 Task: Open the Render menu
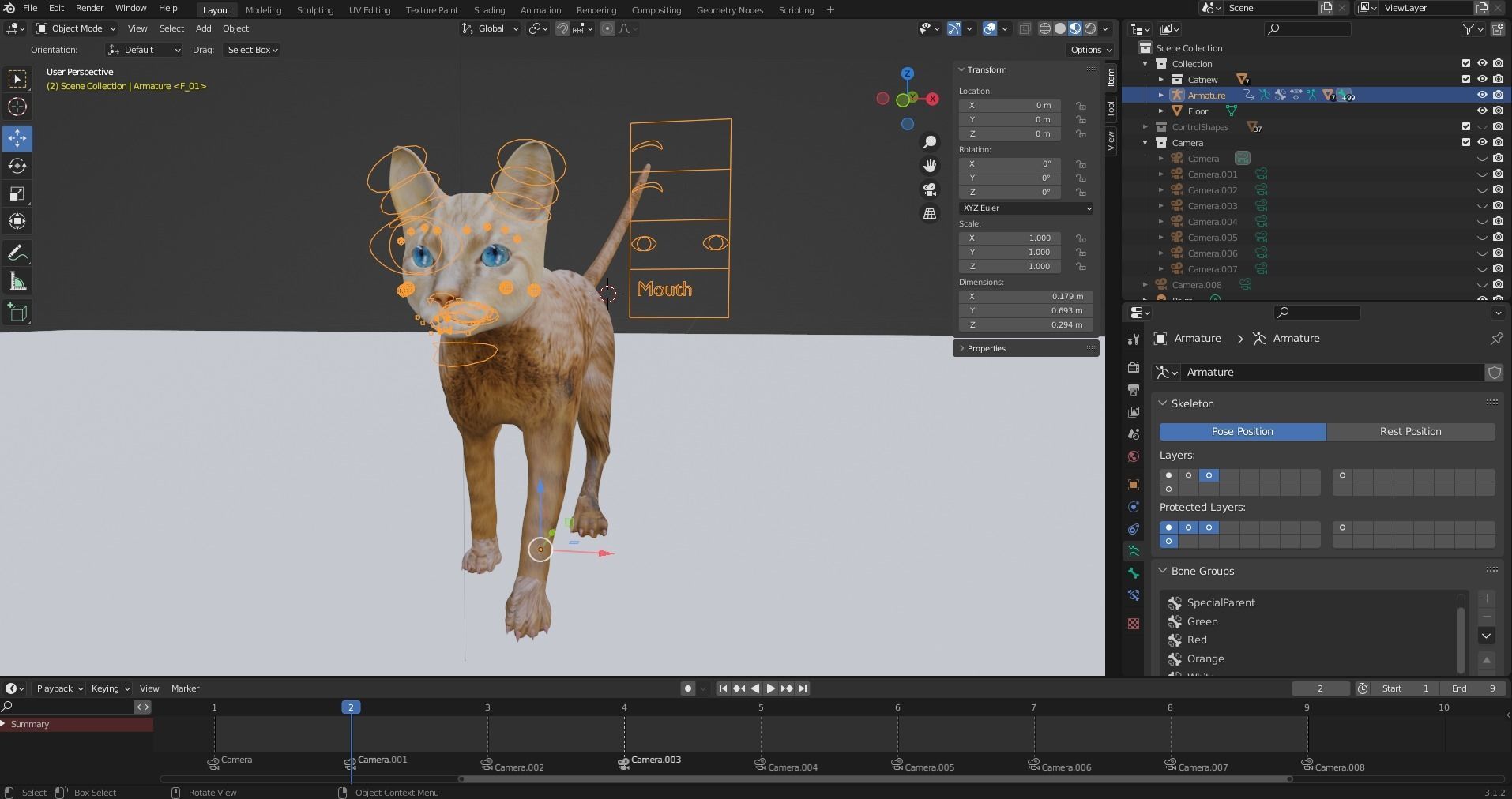point(89,8)
